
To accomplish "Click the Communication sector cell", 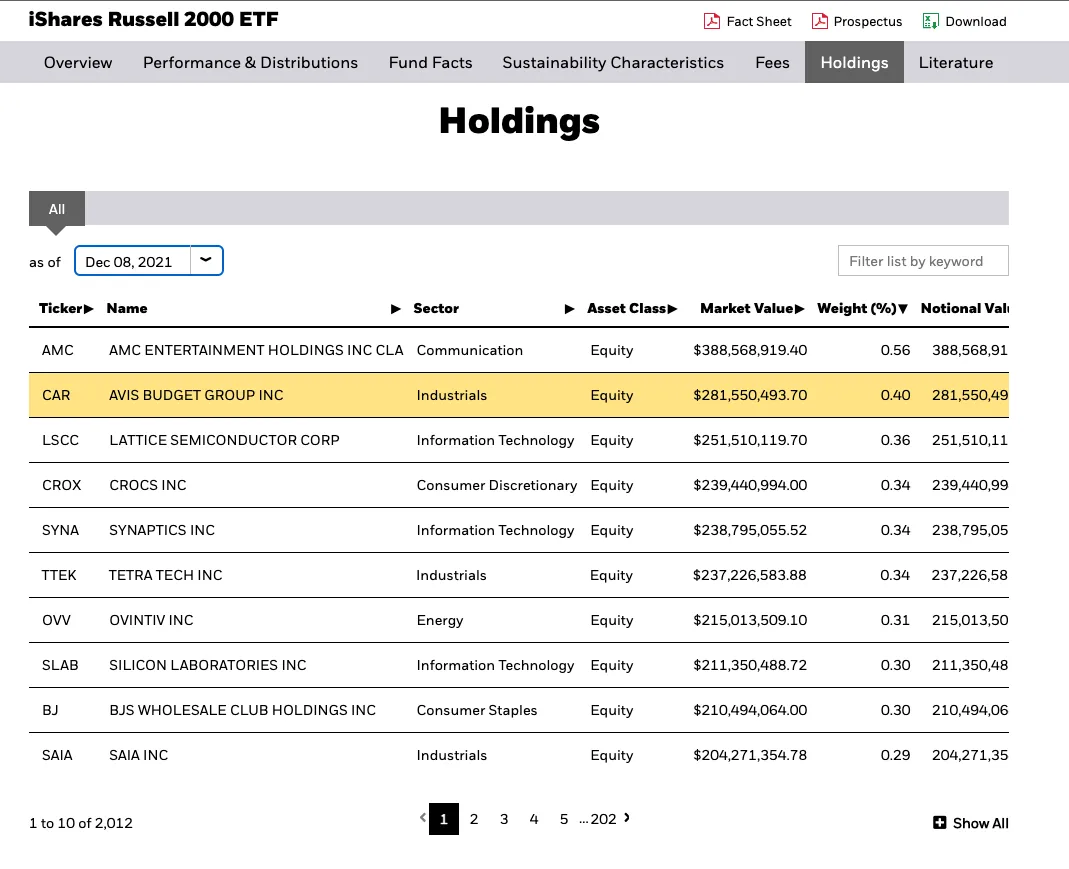I will [x=470, y=350].
